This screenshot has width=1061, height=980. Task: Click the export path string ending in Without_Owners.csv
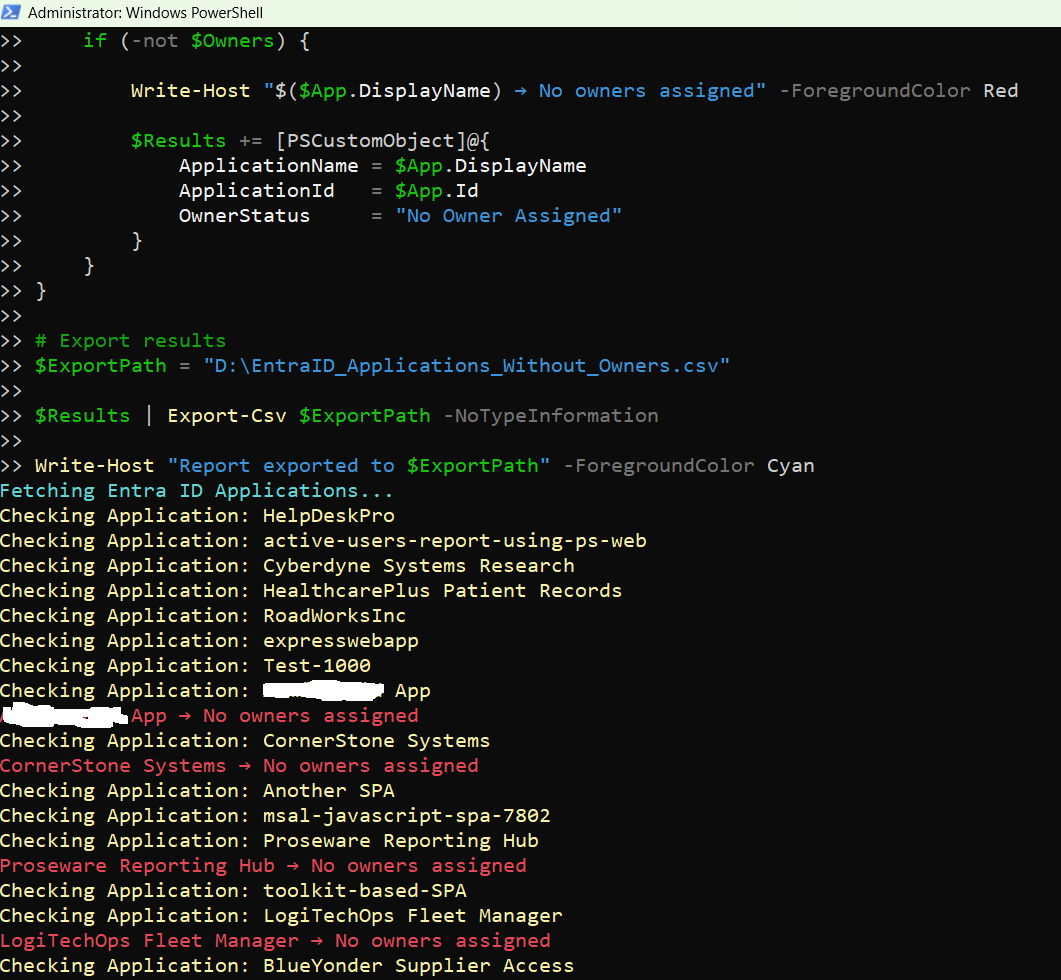pyautogui.click(x=466, y=366)
